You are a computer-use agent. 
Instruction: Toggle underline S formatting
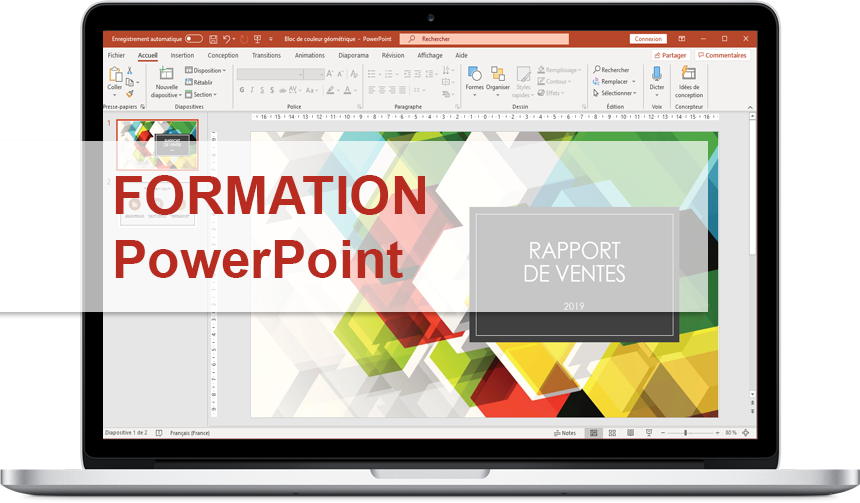point(262,90)
